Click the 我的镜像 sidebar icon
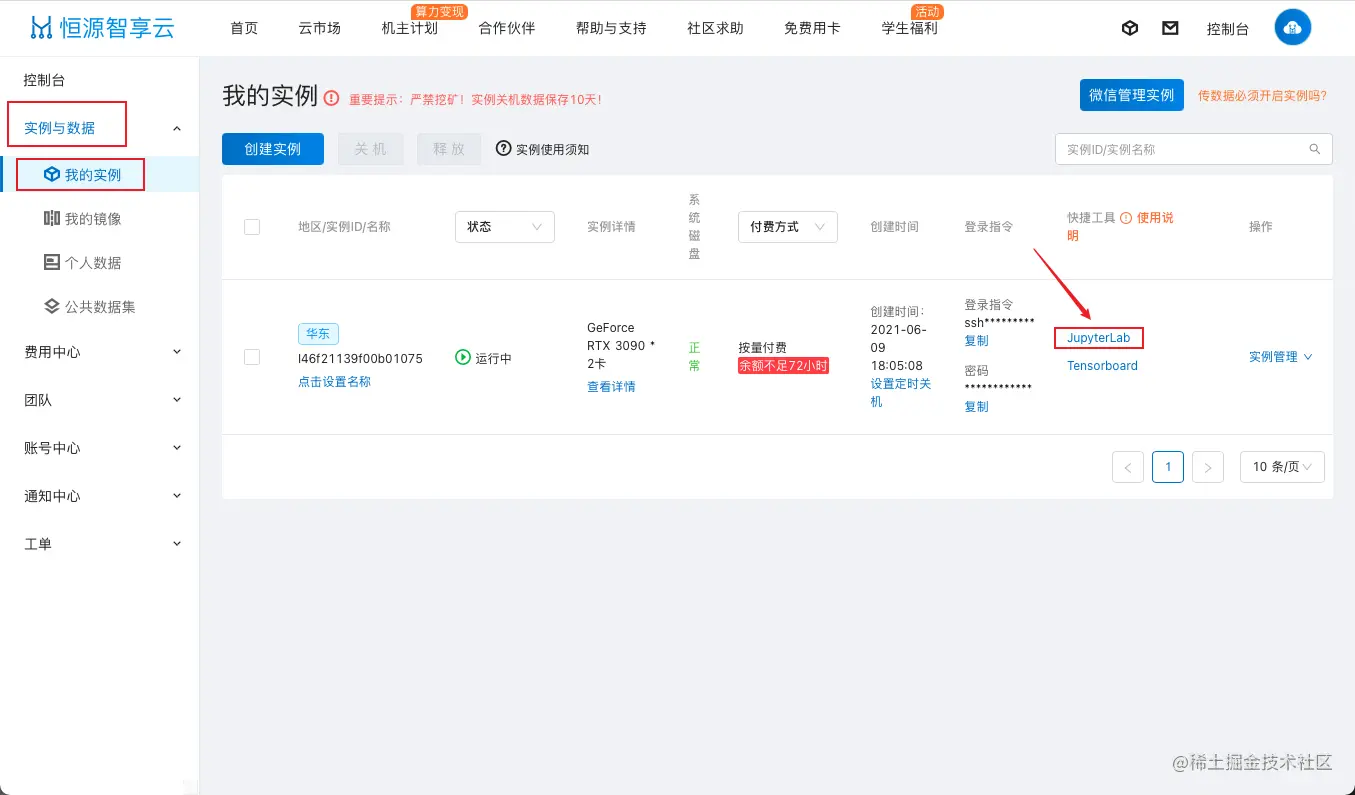This screenshot has height=795, width=1355. [x=52, y=218]
